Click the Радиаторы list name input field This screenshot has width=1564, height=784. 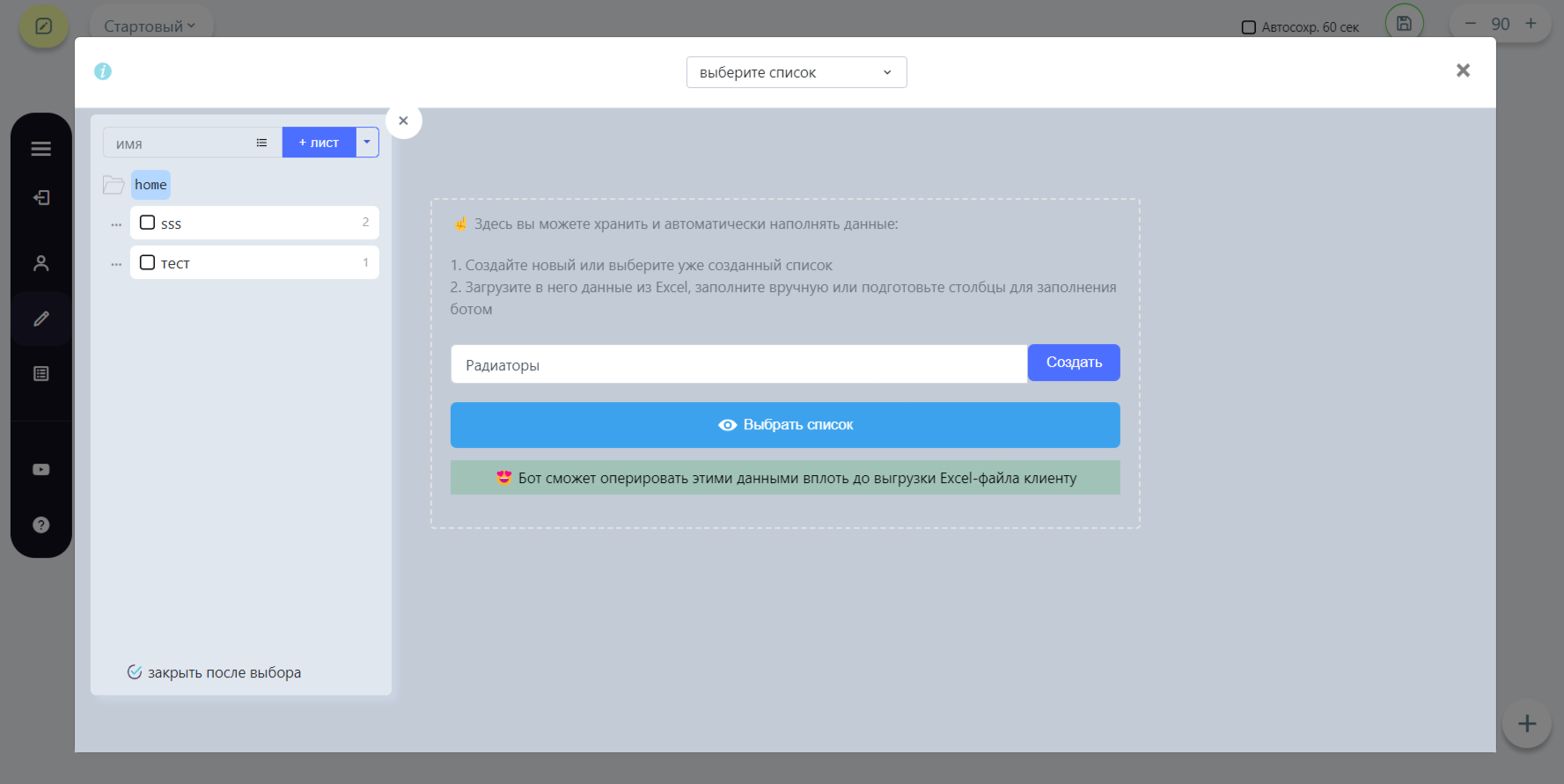tap(739, 364)
